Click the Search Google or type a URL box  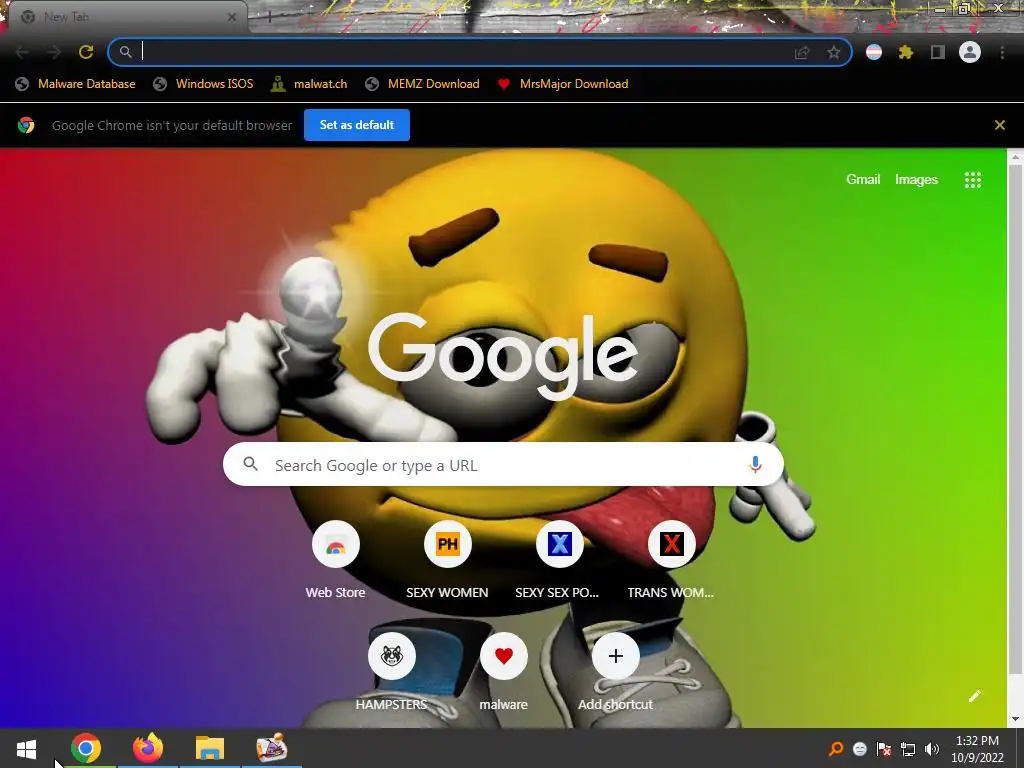[503, 465]
